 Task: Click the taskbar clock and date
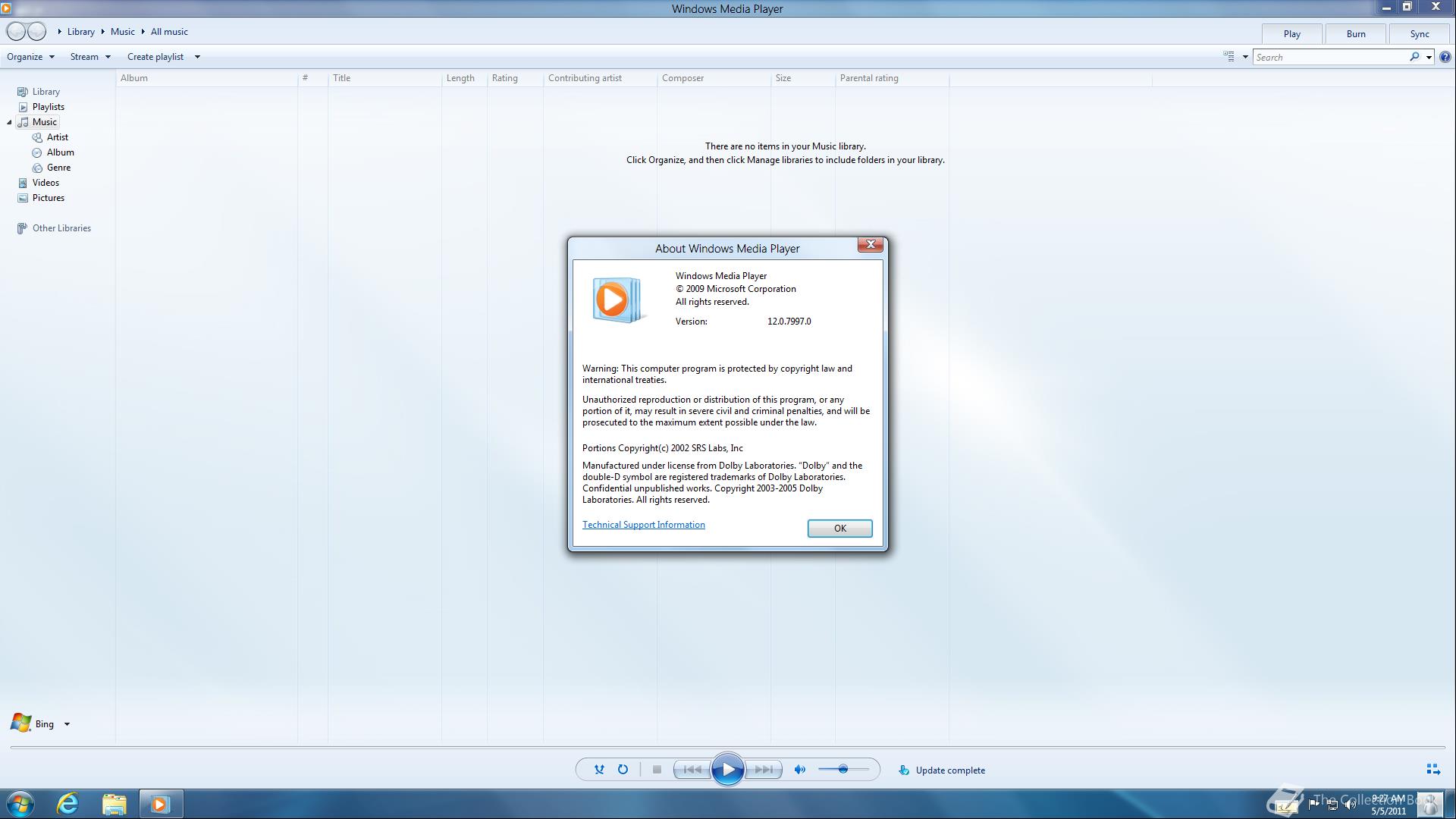[1389, 805]
